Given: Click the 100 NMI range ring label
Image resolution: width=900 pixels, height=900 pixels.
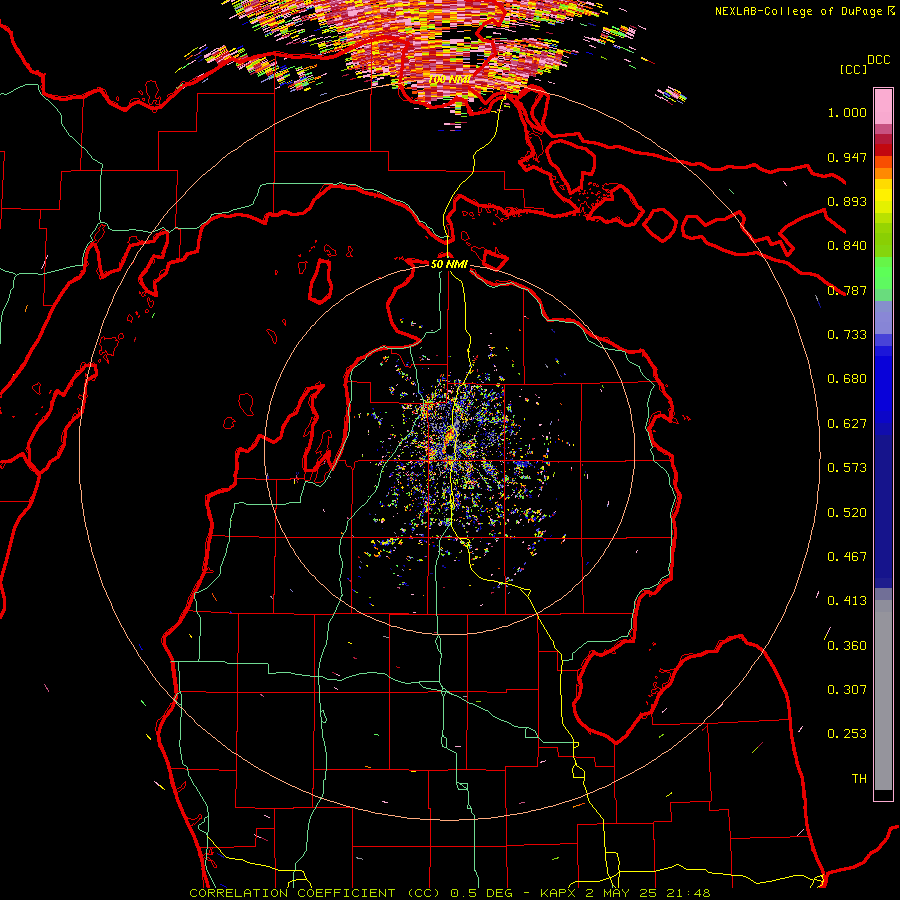Looking at the screenshot, I should 450,79.
